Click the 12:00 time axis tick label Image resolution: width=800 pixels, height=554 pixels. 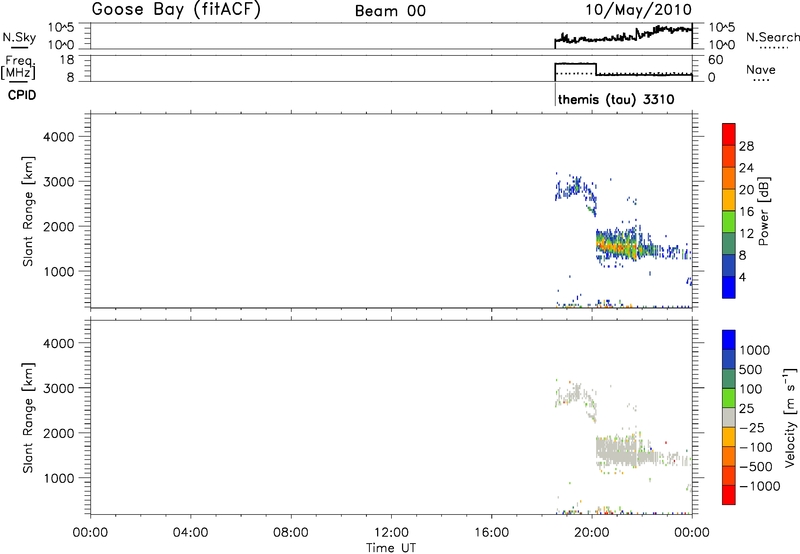[391, 533]
